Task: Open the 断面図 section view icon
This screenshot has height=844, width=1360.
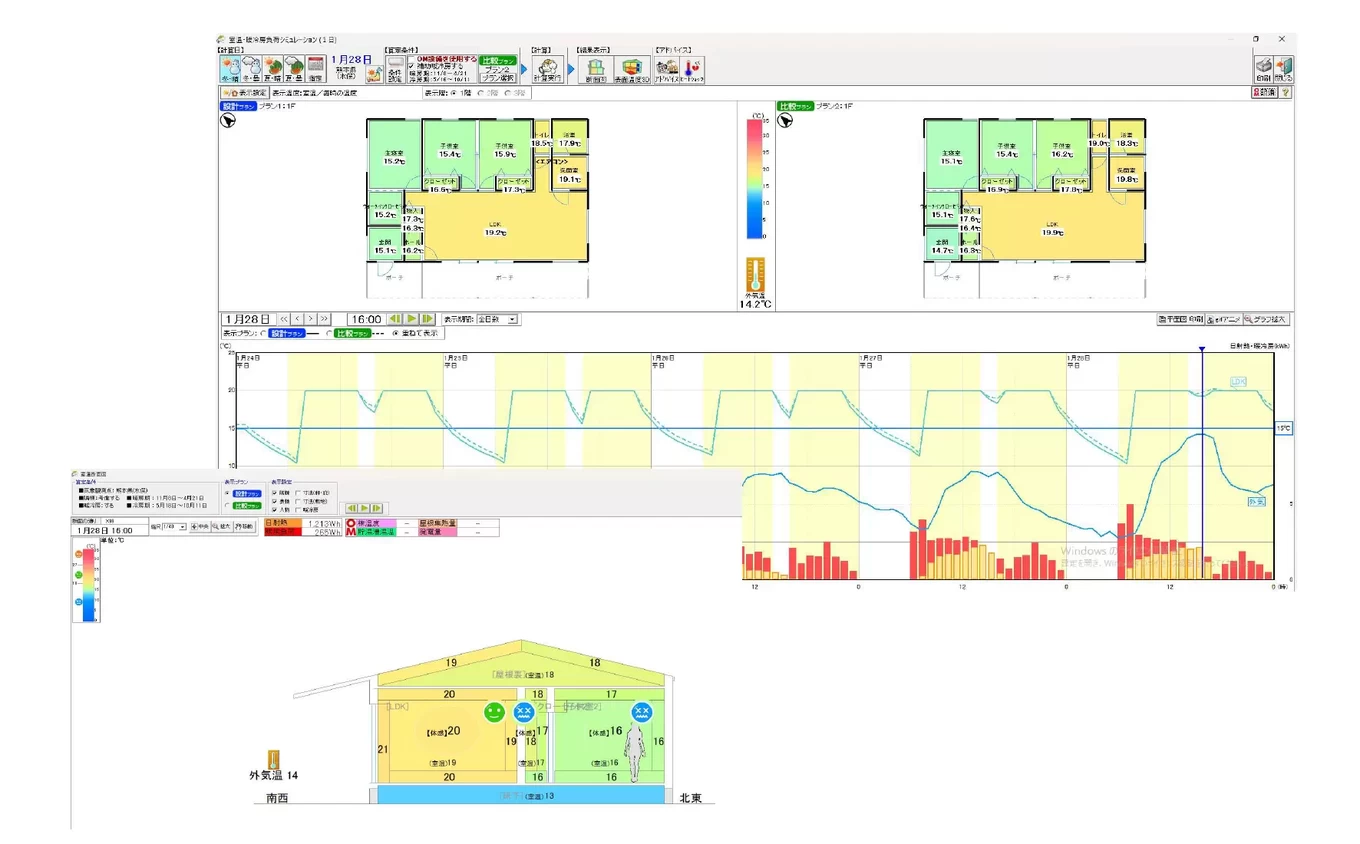Action: [593, 70]
